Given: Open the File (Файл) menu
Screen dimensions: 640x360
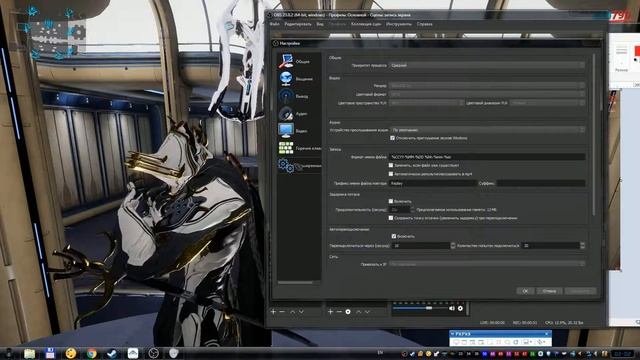Looking at the screenshot, I should [274, 24].
